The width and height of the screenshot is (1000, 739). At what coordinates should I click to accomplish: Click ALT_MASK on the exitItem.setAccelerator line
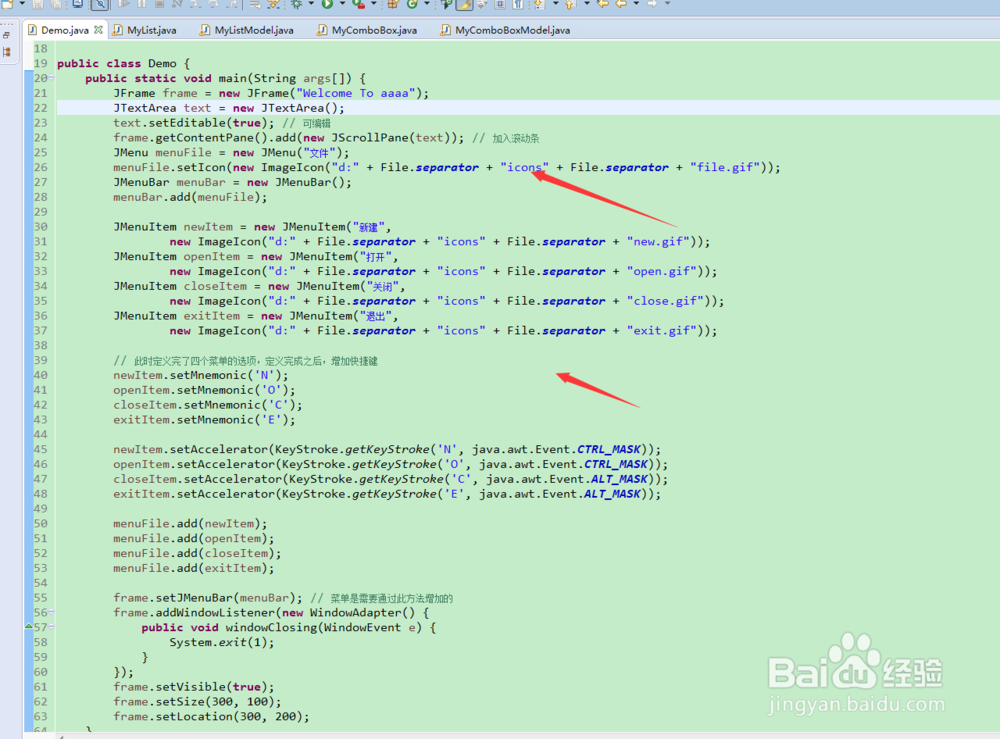click(x=612, y=494)
